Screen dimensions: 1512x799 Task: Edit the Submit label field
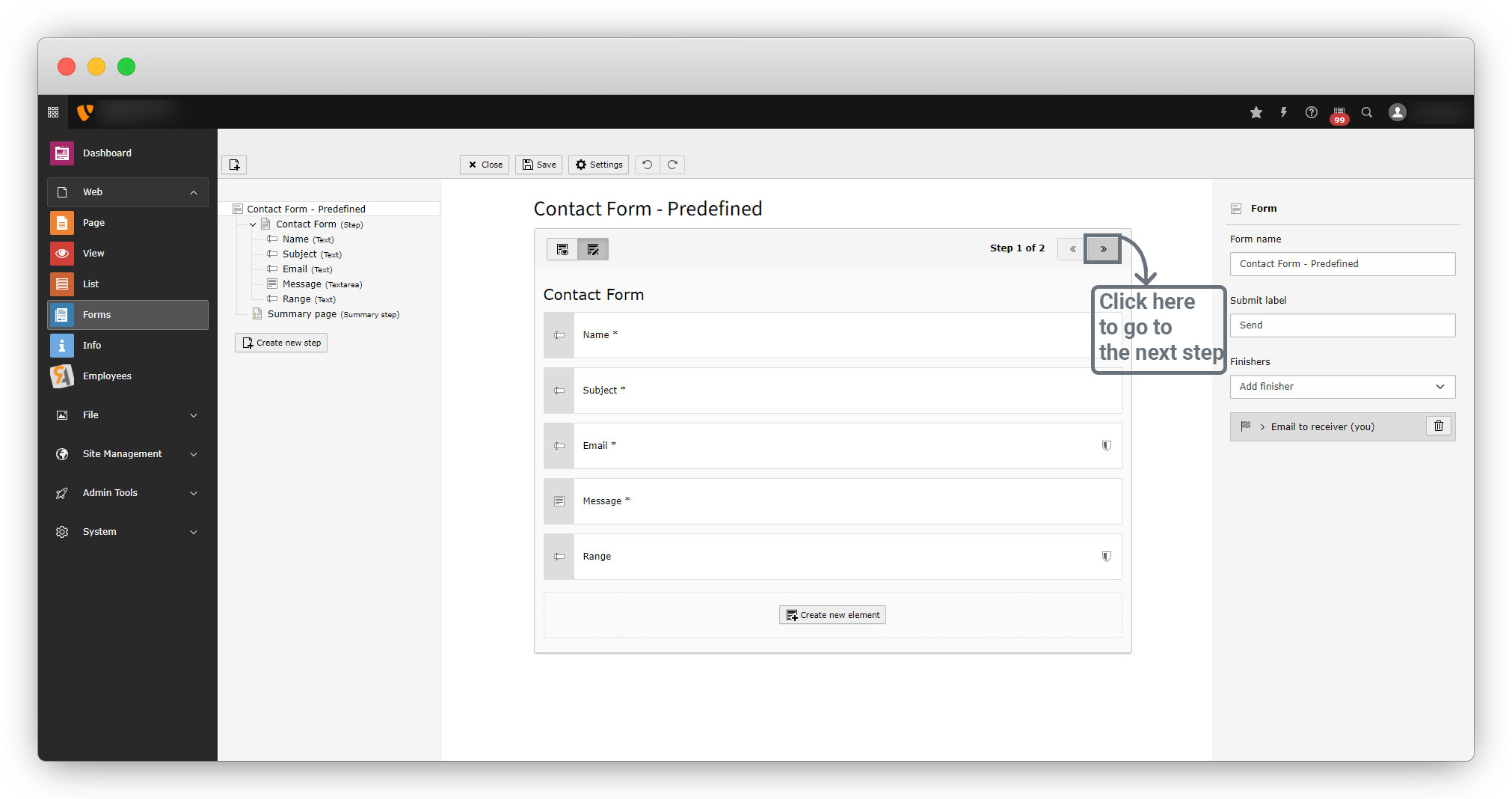[1342, 325]
